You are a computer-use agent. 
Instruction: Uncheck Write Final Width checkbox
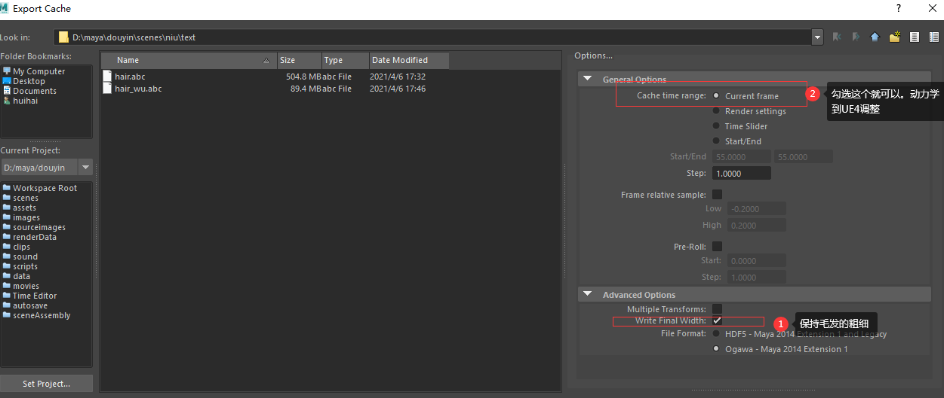(x=717, y=321)
